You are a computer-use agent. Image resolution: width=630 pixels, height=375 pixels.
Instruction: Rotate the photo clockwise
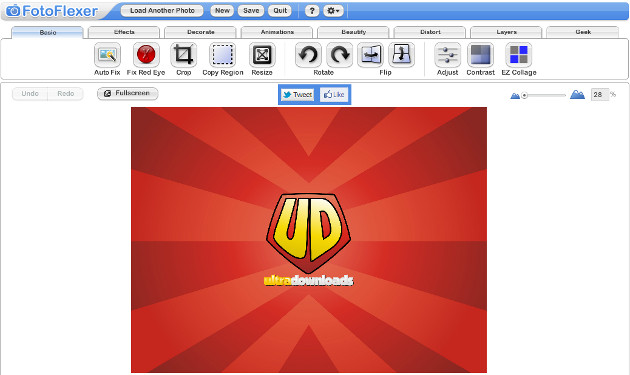(340, 55)
